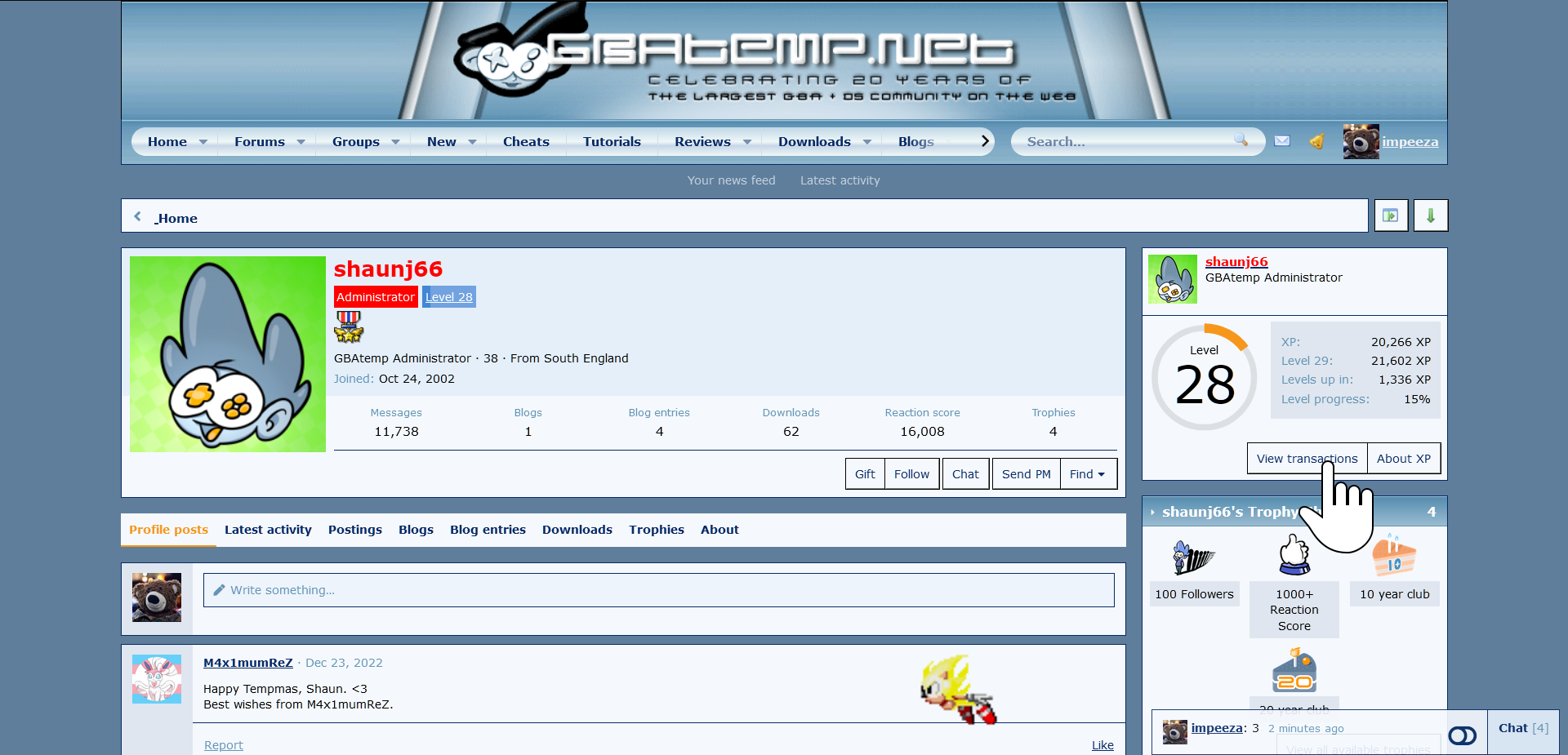The height and width of the screenshot is (755, 1568).
Task: Open the Find dropdown button
Action: 1088,474
